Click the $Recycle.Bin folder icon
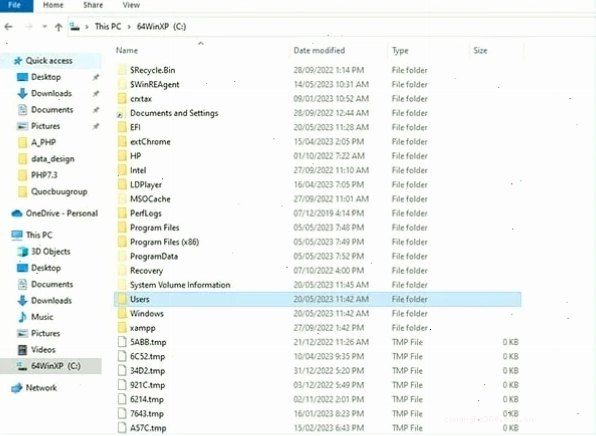This screenshot has height=436, width=596. [122, 70]
